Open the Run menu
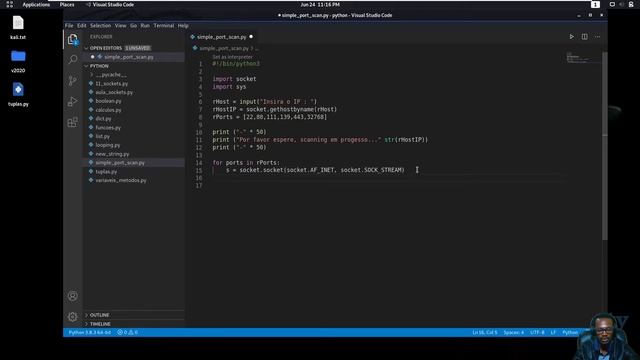 (x=145, y=25)
